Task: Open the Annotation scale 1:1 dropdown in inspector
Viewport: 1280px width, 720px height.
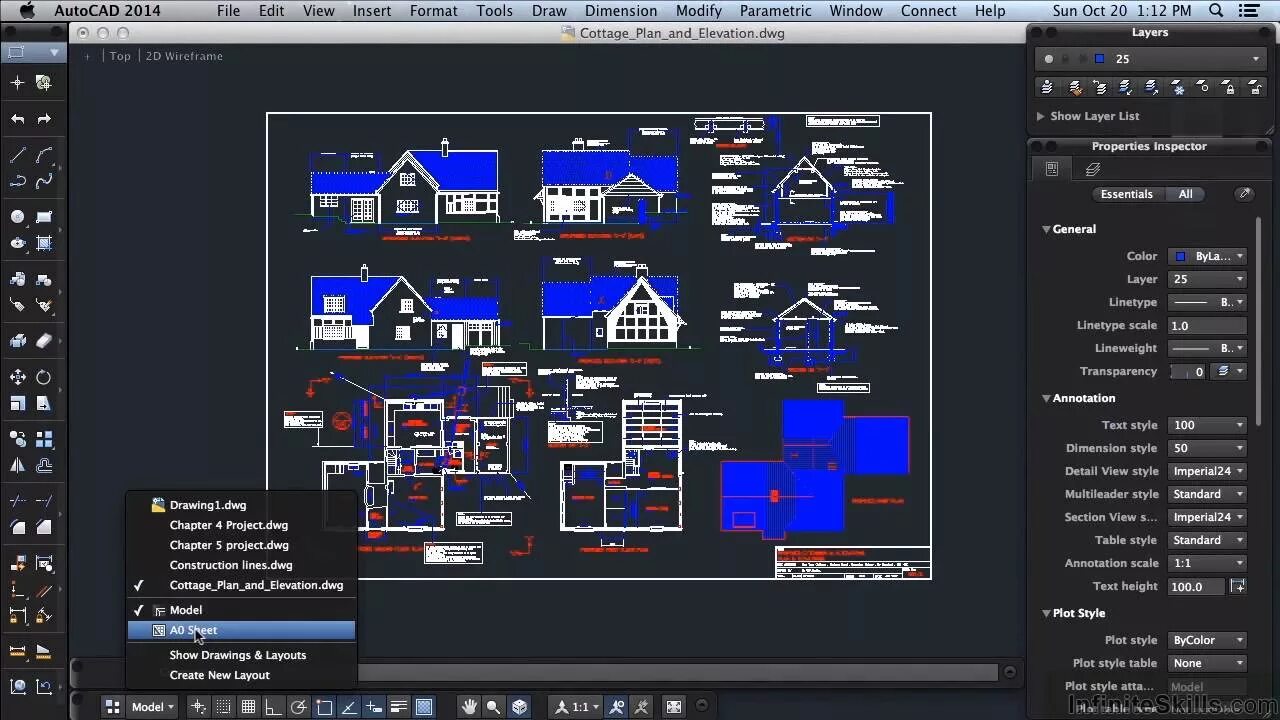Action: [1207, 563]
